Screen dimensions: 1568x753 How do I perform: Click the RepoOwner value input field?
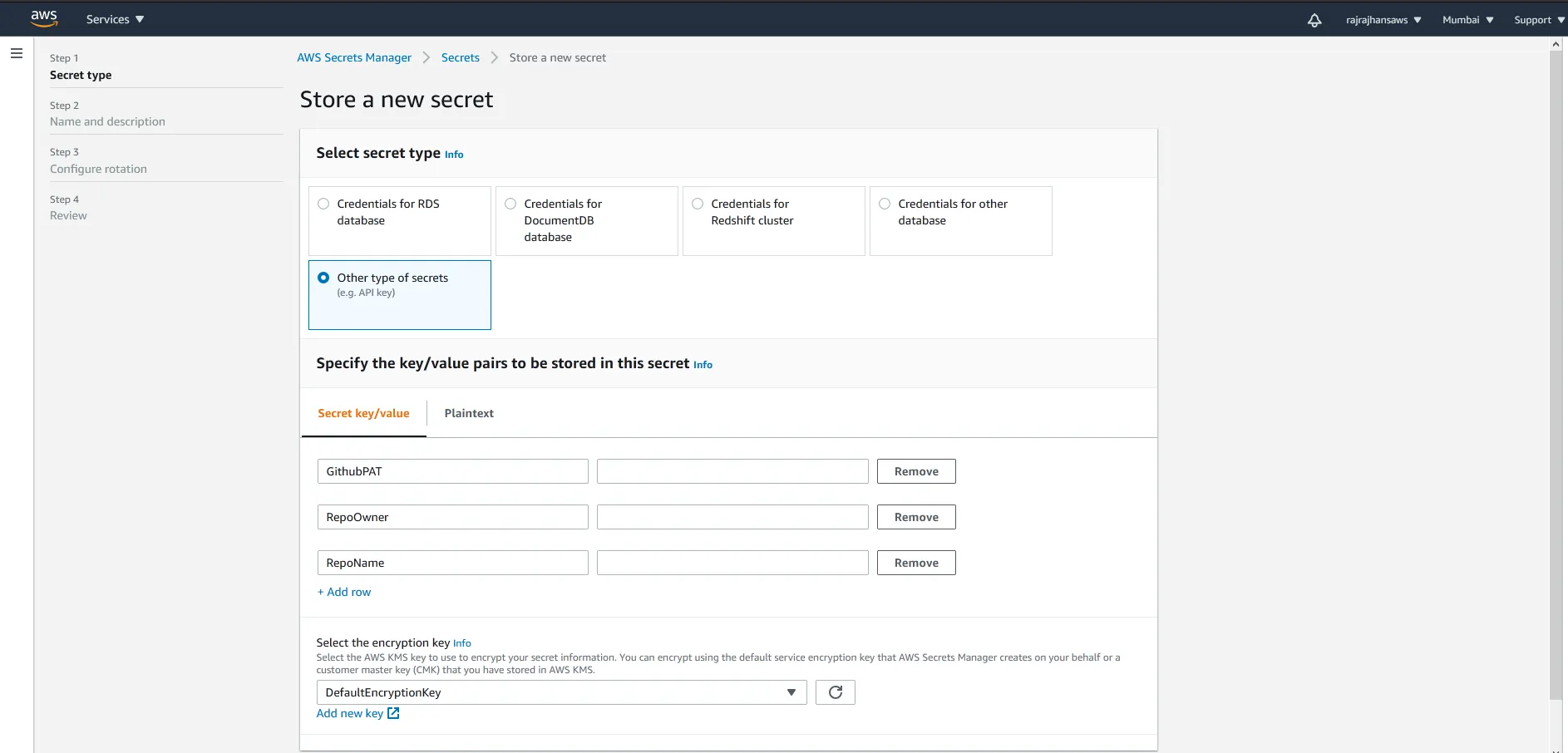[x=732, y=516]
